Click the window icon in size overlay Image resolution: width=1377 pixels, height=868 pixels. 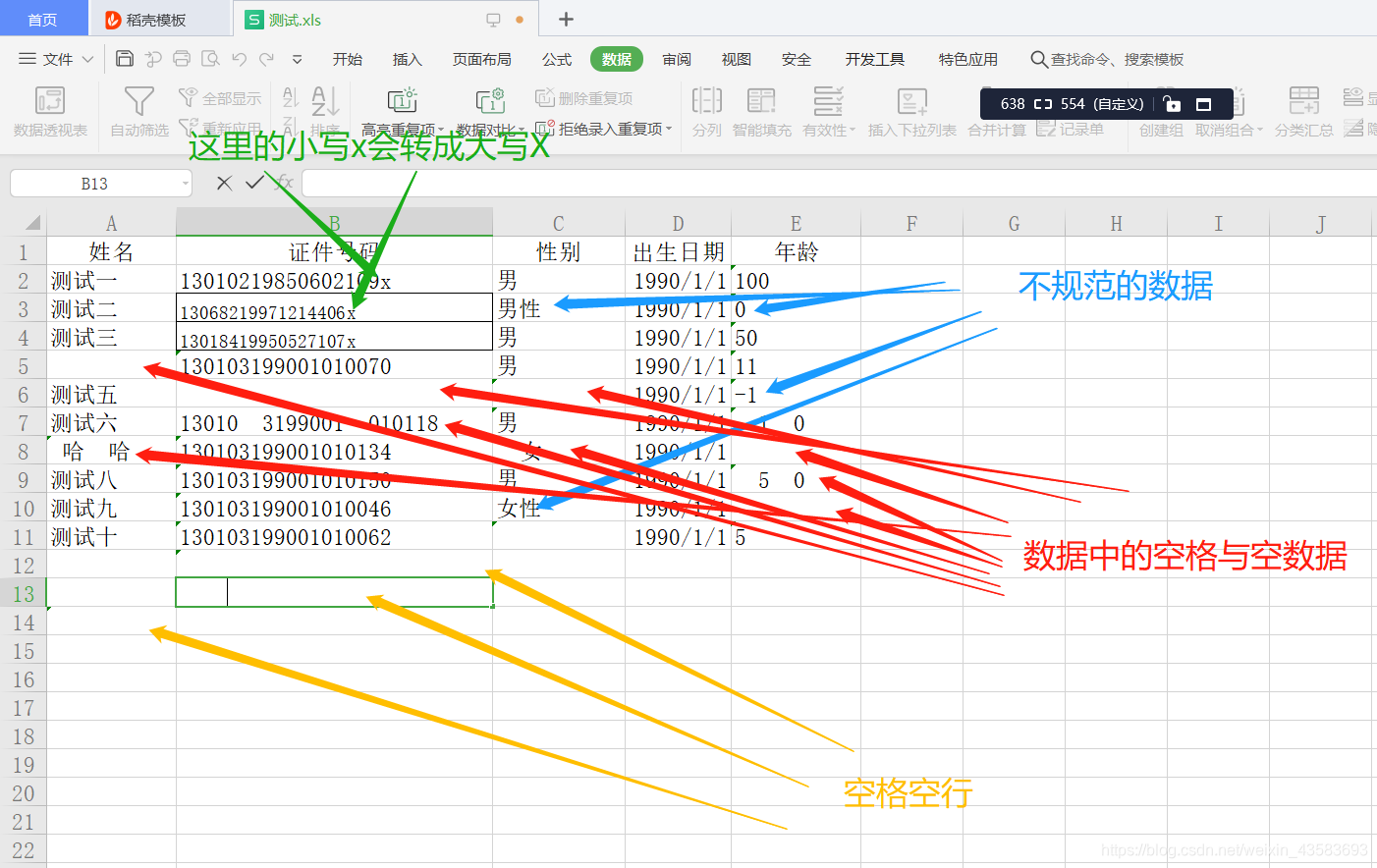point(1203,104)
